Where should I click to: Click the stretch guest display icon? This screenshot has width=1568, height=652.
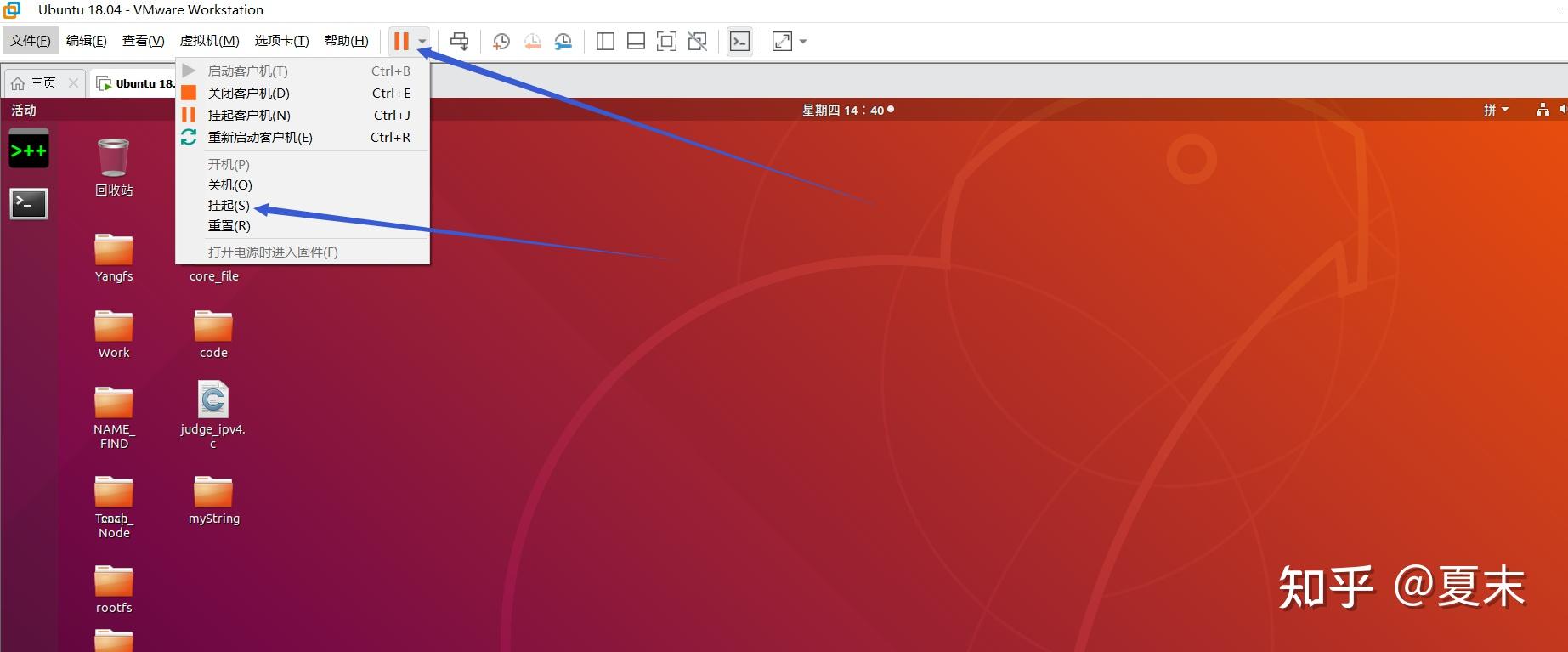click(x=782, y=41)
